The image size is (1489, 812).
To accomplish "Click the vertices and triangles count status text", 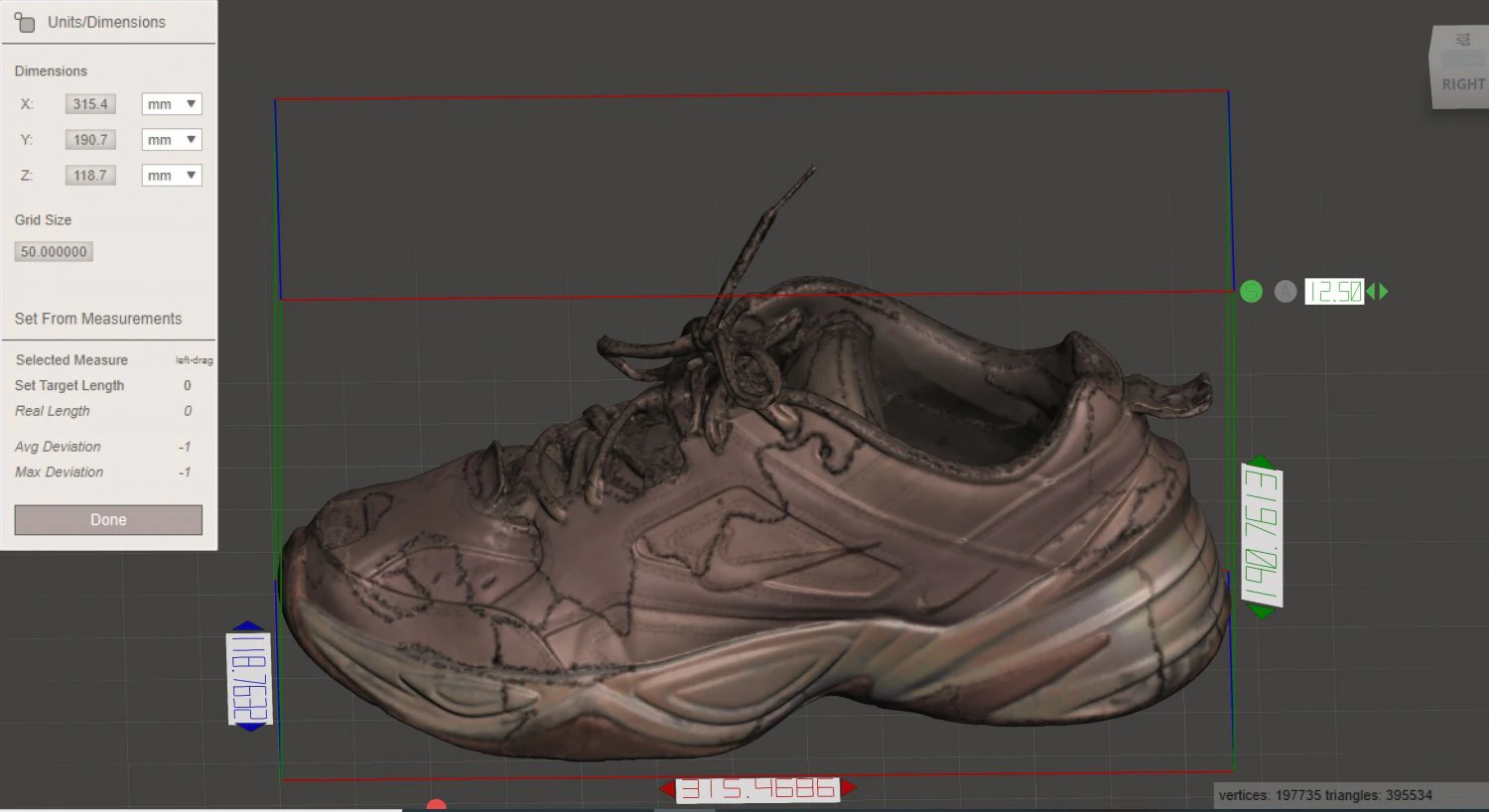I will tap(1325, 795).
